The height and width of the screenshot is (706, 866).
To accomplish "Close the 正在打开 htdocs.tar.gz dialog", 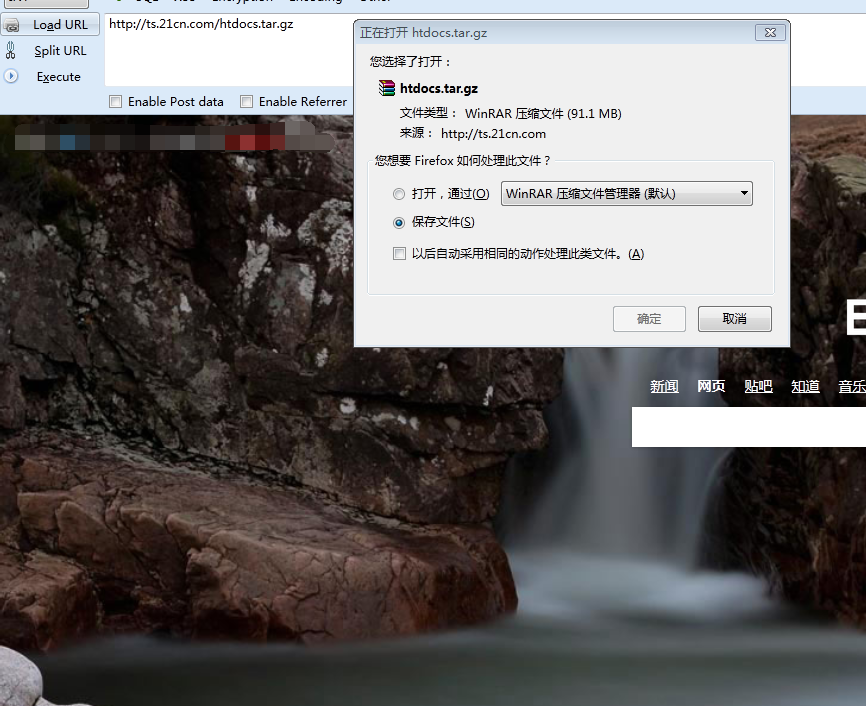I will 770,33.
